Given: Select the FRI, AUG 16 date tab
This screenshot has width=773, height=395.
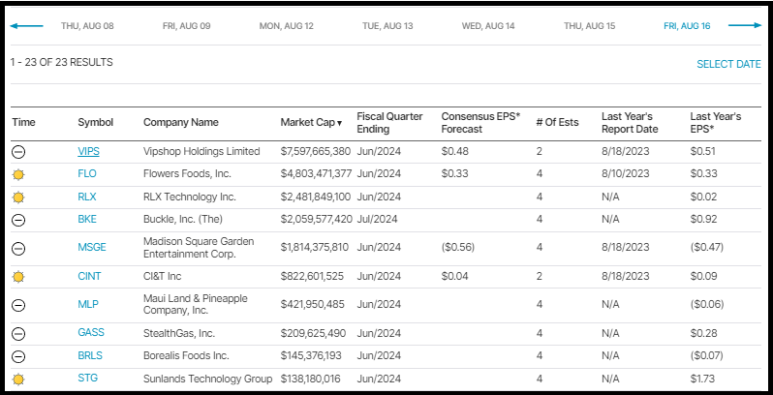Looking at the screenshot, I should pyautogui.click(x=687, y=26).
